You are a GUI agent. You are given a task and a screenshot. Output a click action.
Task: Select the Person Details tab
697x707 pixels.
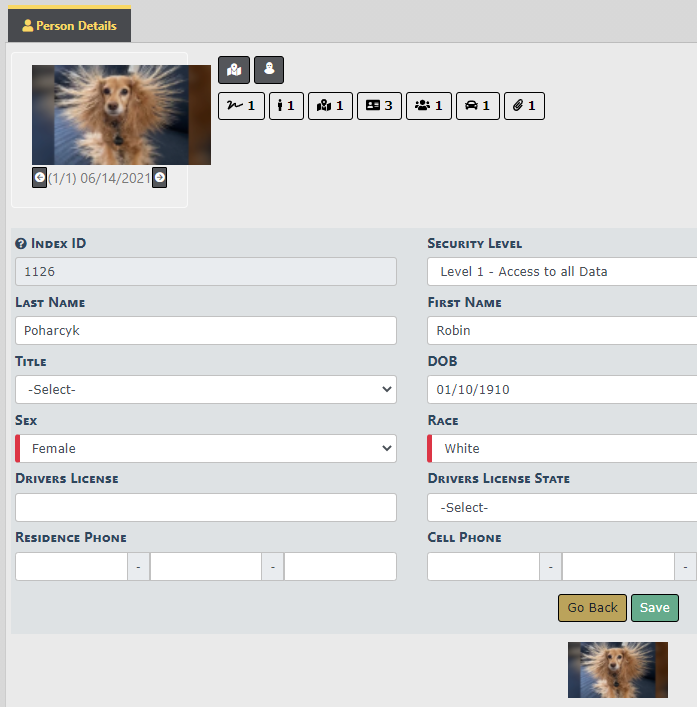click(69, 25)
